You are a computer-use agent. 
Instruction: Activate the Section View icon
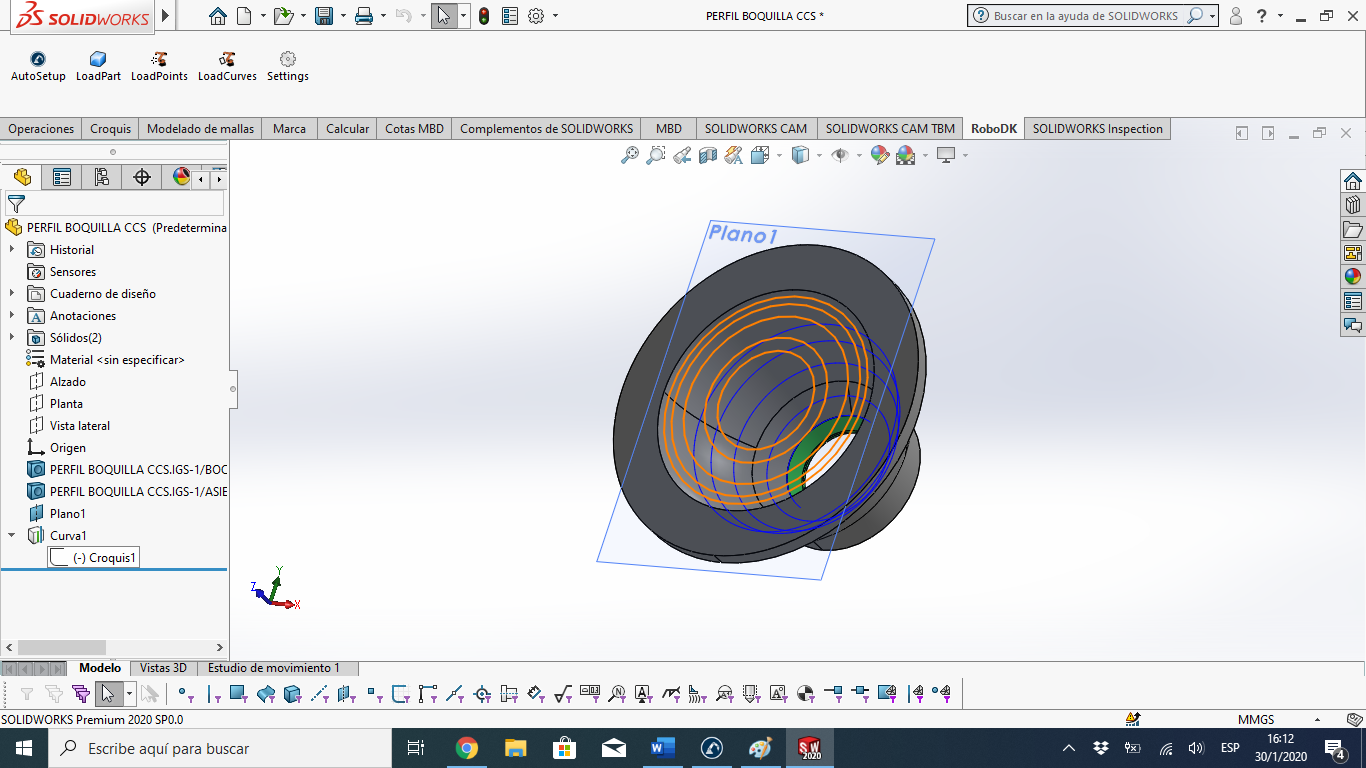pos(708,155)
